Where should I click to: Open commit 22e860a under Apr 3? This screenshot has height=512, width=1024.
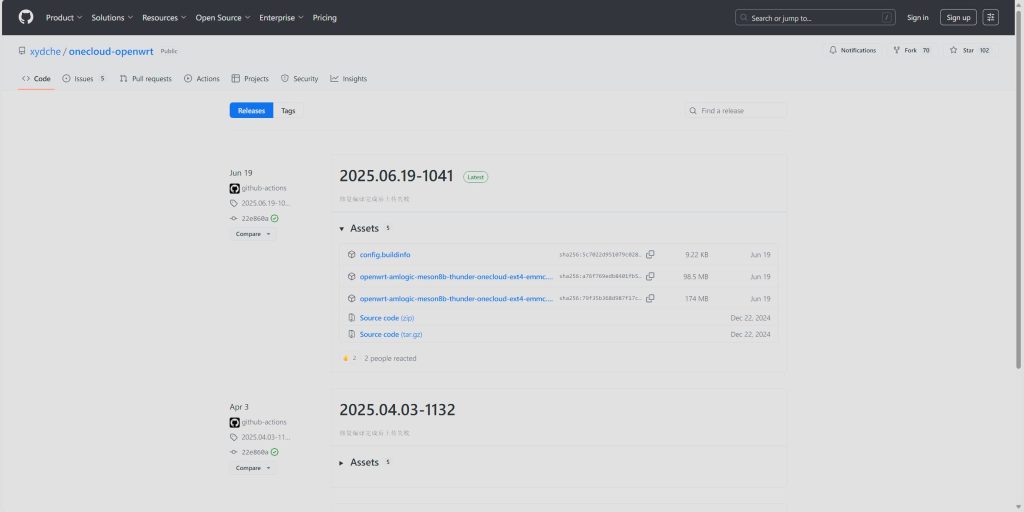pos(255,452)
